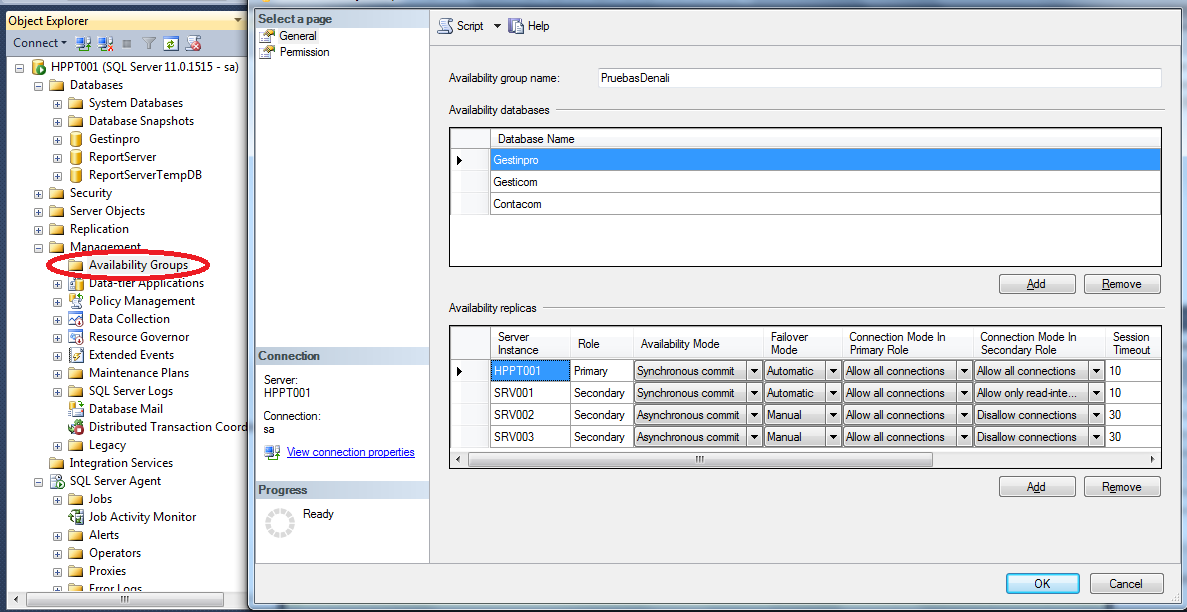The image size is (1187, 612).
Task: Open SRV002 Connection Mode In Secondary Role dropdown
Action: (1096, 415)
